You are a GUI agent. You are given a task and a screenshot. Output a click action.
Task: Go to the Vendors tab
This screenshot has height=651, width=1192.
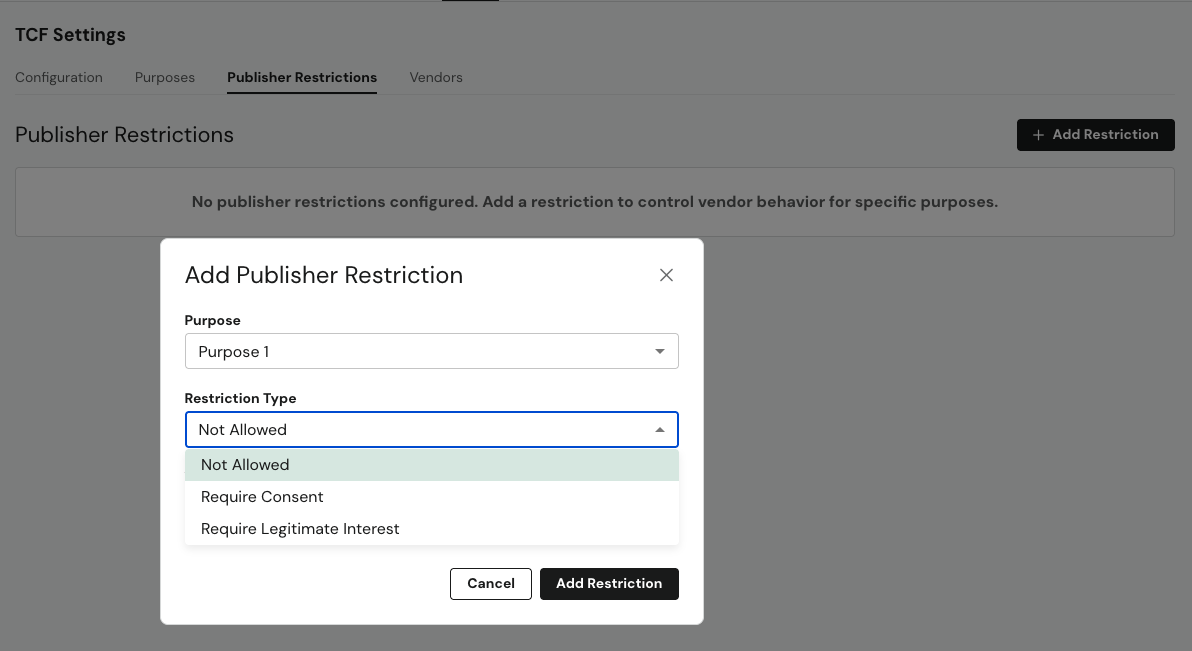[x=436, y=78]
